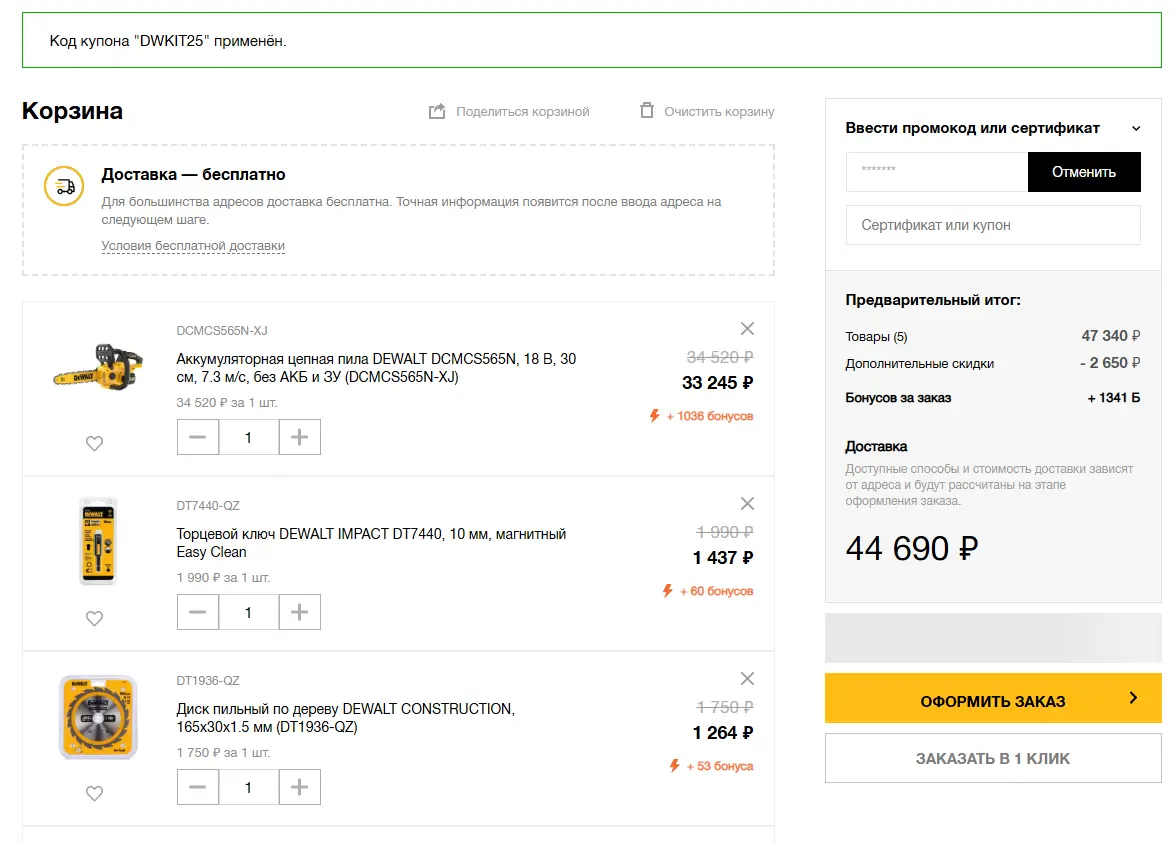This screenshot has height=843, width=1173.
Task: Click the DT7440 quantity field
Action: pos(248,612)
